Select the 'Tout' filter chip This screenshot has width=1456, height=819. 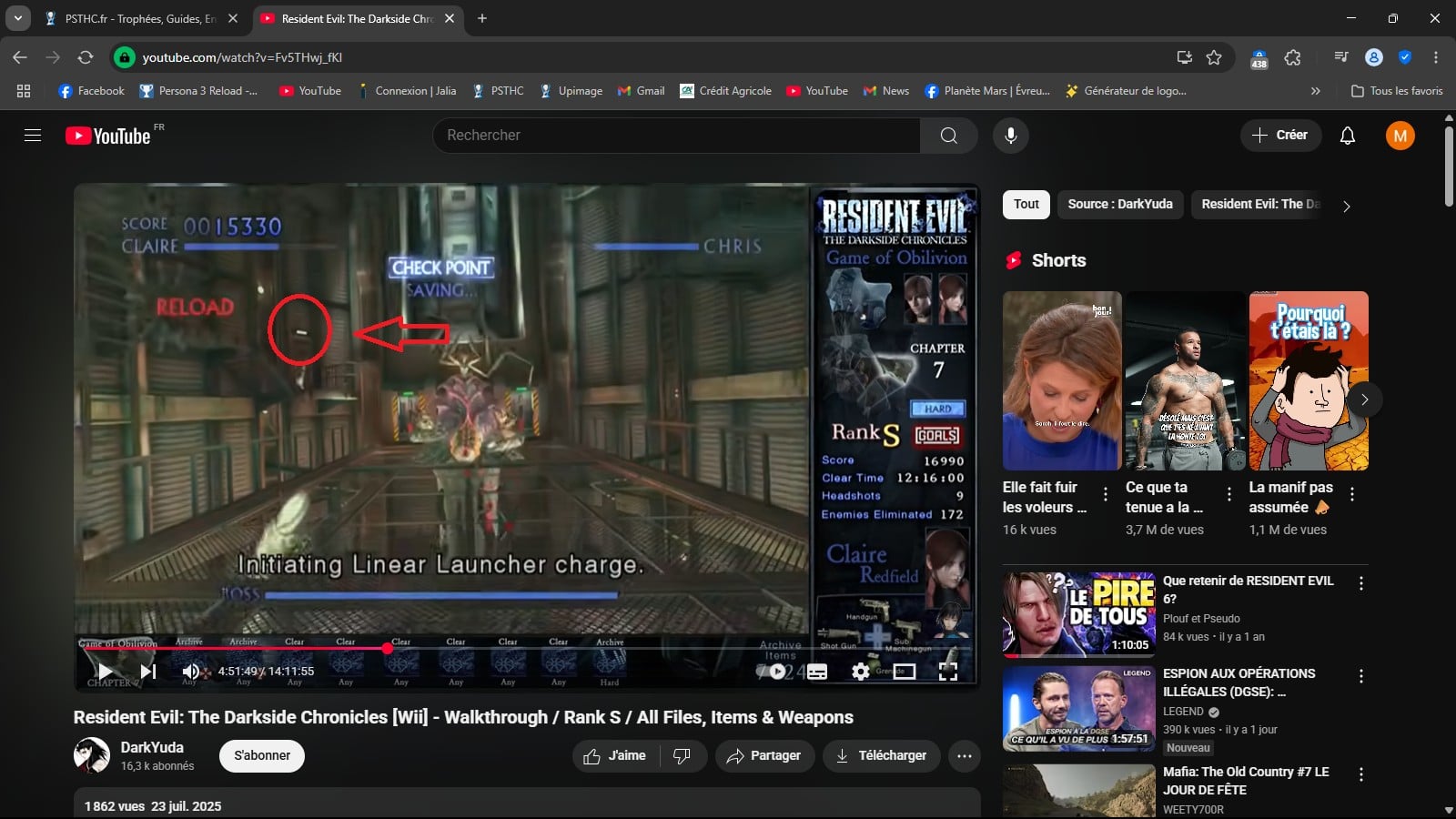(x=1026, y=205)
